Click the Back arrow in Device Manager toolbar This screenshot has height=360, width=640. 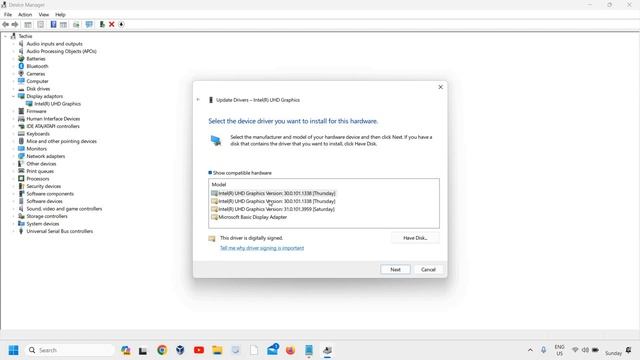click(x=5, y=24)
